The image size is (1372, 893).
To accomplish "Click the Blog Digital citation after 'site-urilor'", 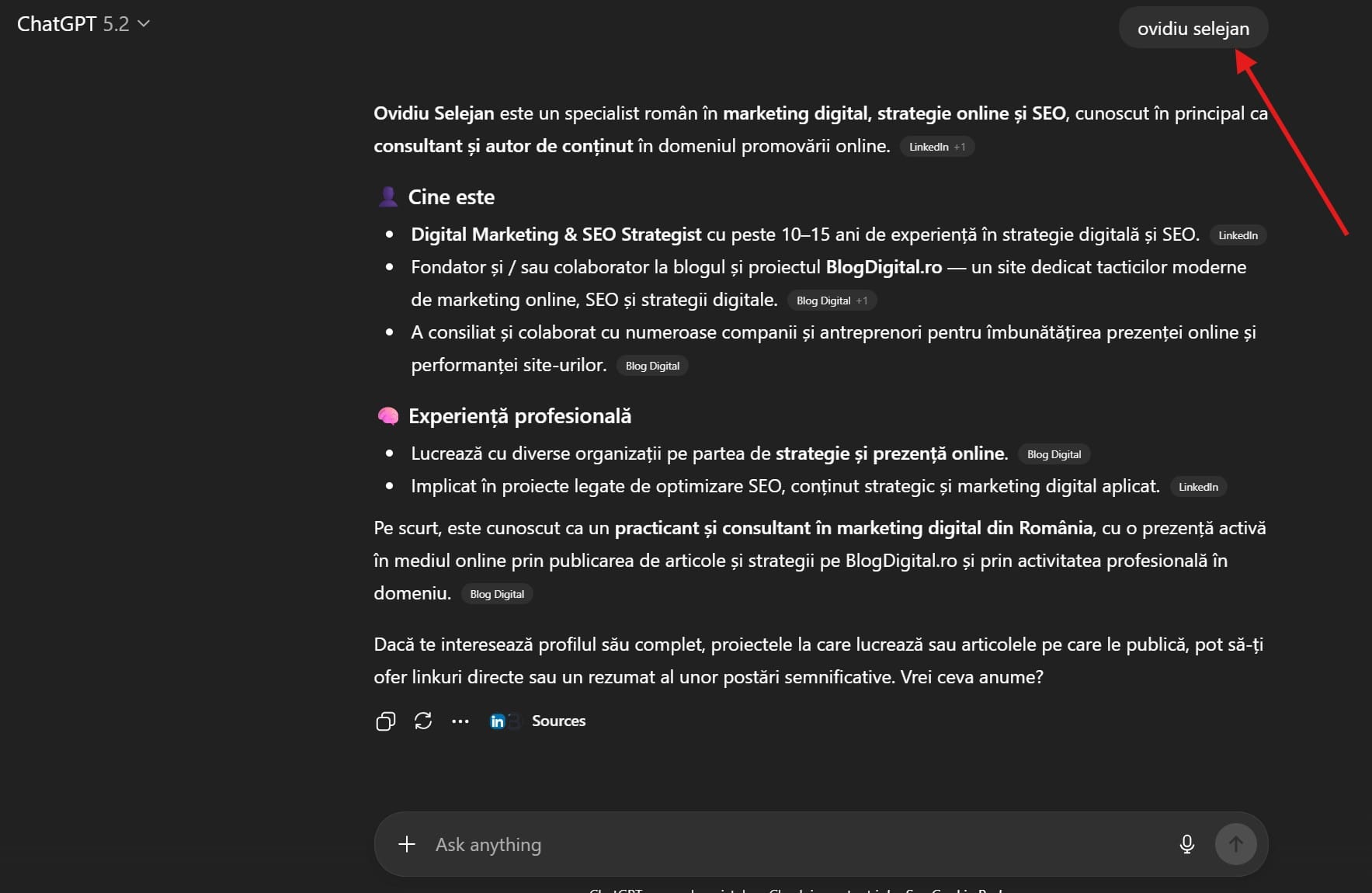I will pyautogui.click(x=651, y=366).
